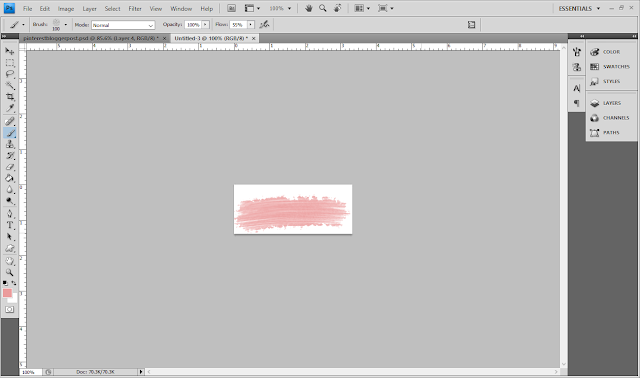The height and width of the screenshot is (378, 640).
Task: Open the Screen Mode dropdown
Action: pyautogui.click(x=386, y=8)
